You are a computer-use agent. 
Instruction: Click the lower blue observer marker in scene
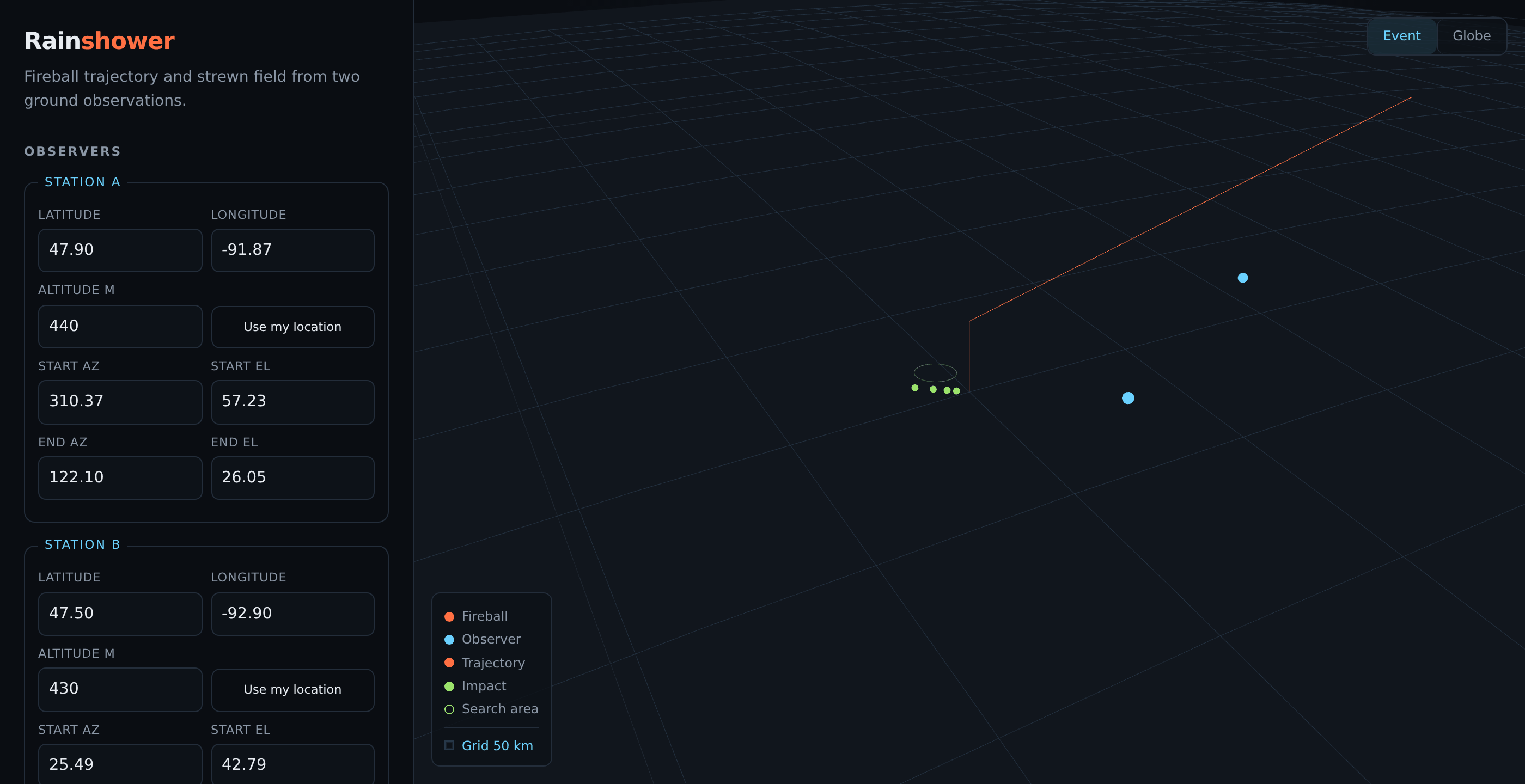click(1128, 398)
